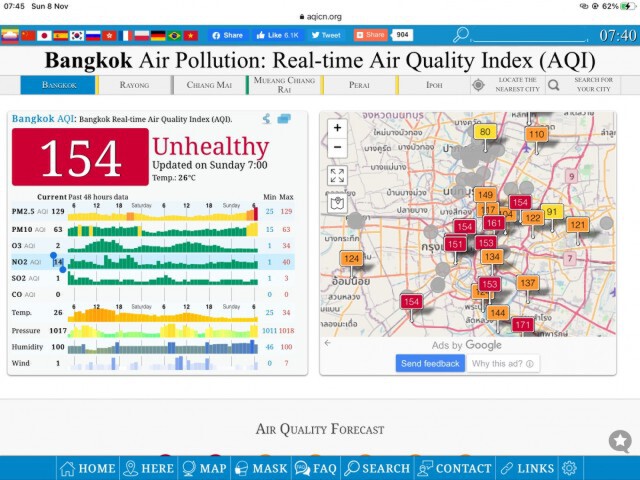Viewport: 640px width, 480px height.
Task: Zoom in on the map
Action: pos(337,128)
